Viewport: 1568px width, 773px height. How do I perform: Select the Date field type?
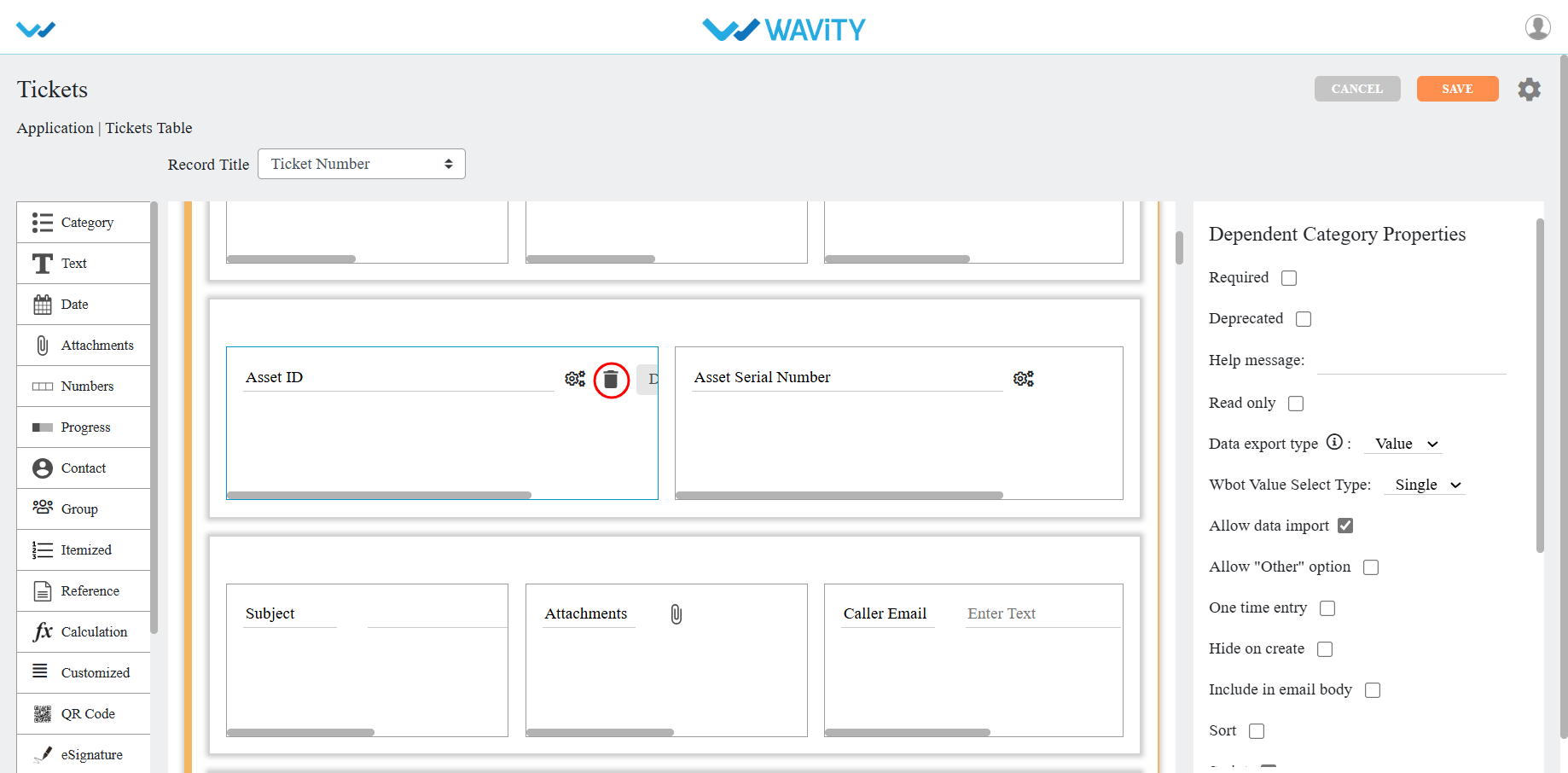pyautogui.click(x=84, y=305)
